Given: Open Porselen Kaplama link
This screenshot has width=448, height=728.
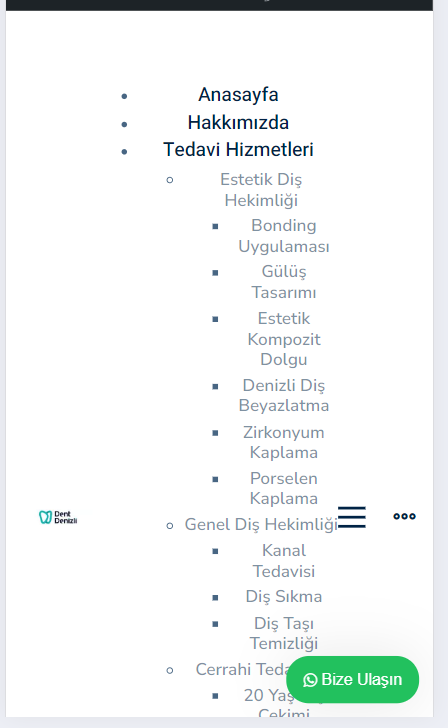Looking at the screenshot, I should coord(284,488).
